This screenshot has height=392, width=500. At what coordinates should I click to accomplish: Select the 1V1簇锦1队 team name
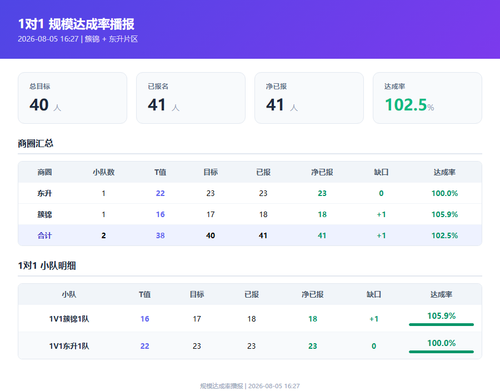69,319
